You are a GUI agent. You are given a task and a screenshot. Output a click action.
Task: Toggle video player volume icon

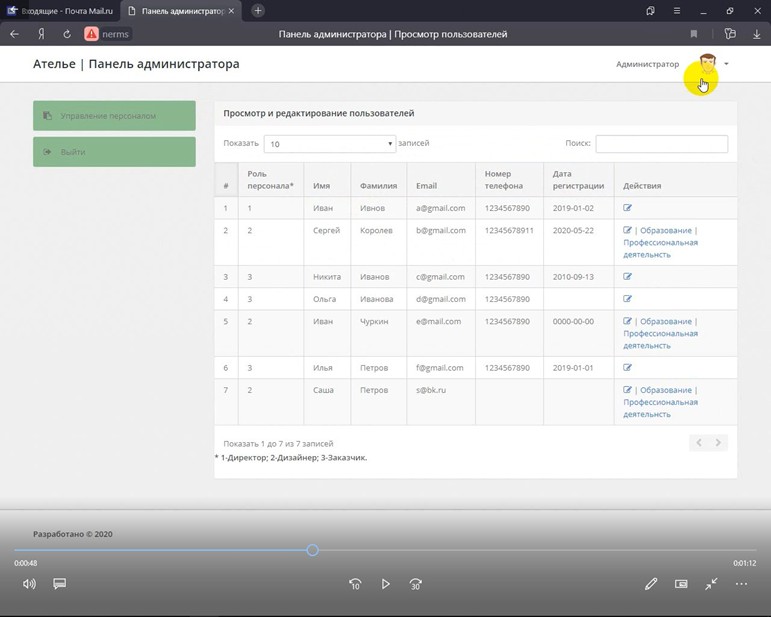point(29,584)
